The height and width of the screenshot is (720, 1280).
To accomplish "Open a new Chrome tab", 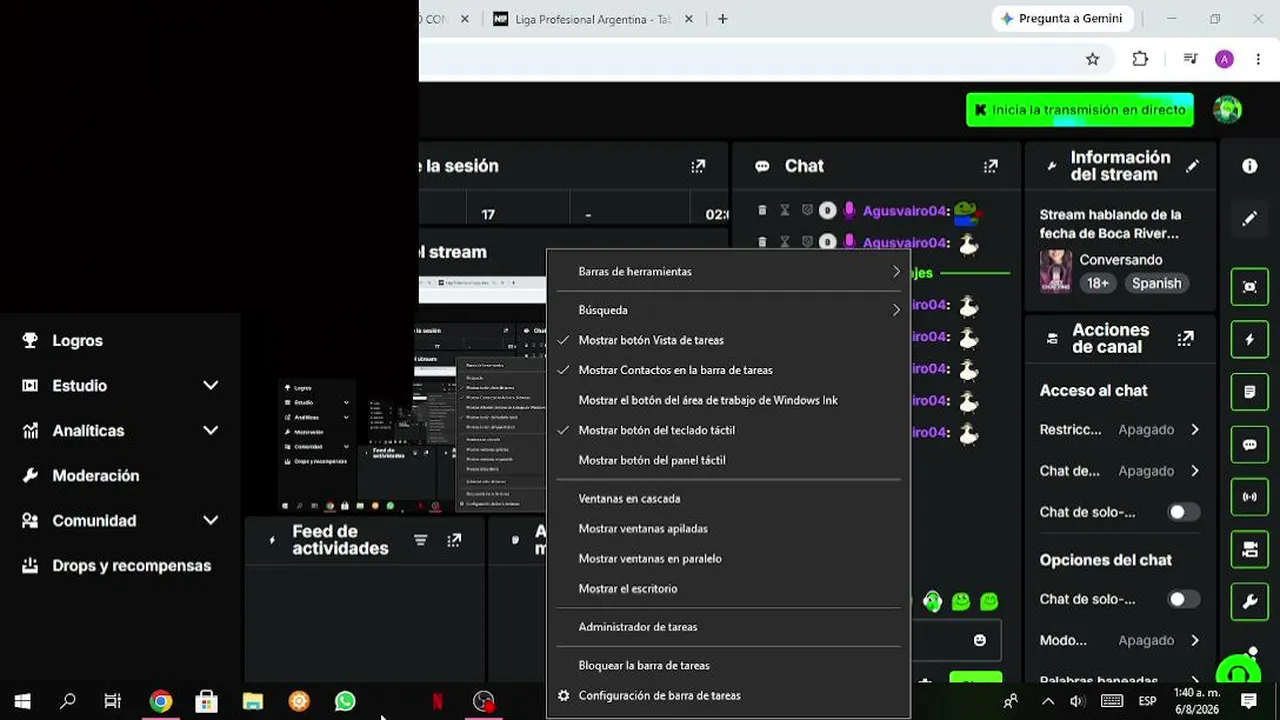I will tap(722, 19).
